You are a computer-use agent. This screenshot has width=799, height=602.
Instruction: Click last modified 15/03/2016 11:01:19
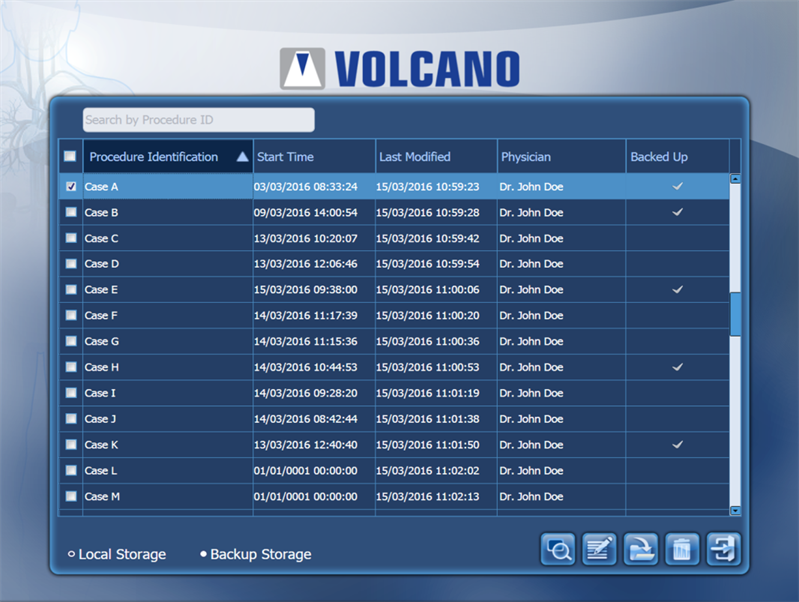pyautogui.click(x=428, y=393)
